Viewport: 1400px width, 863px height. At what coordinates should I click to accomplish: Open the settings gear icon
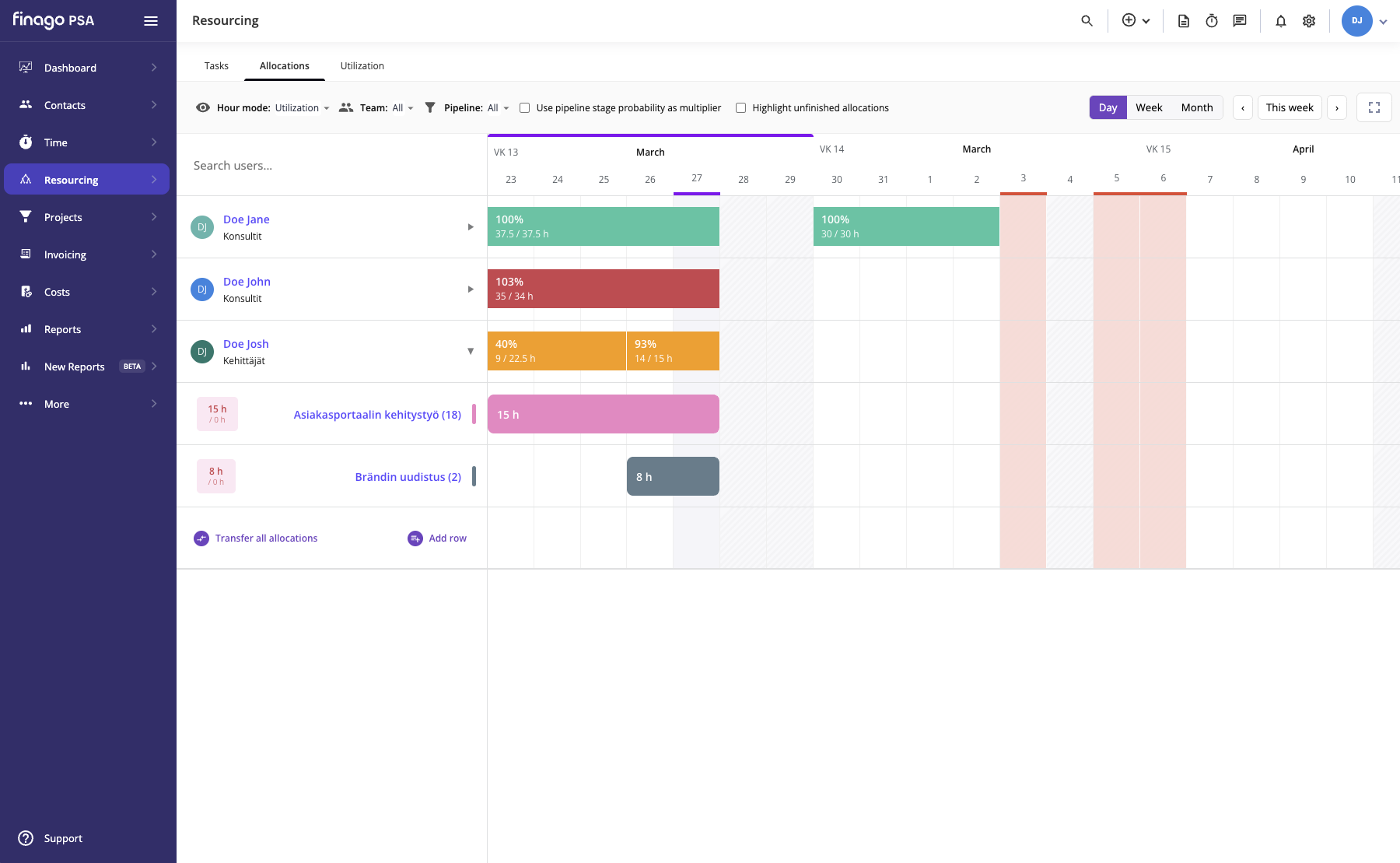point(1309,21)
